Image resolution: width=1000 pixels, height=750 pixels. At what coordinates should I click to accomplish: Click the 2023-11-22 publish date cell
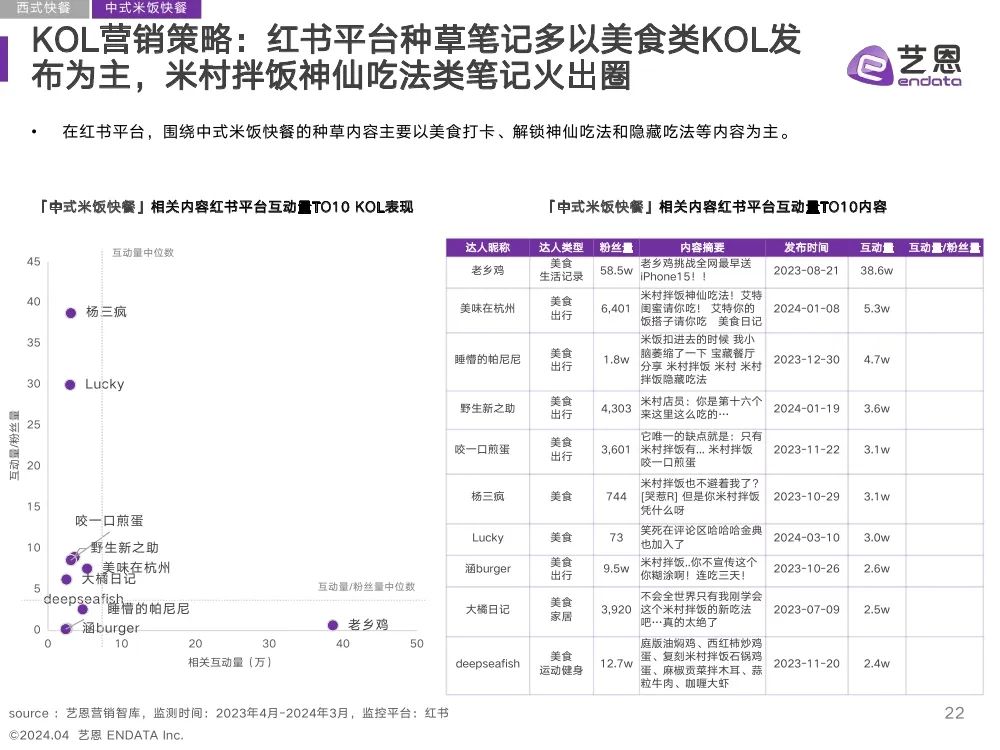tap(806, 450)
